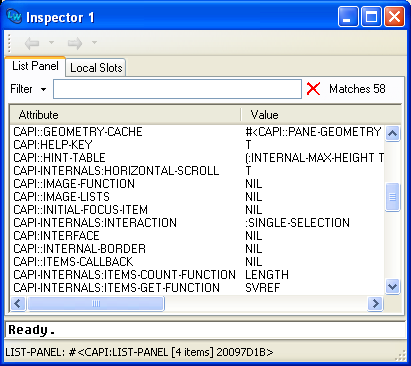Clear the filter with red X icon

[313, 89]
